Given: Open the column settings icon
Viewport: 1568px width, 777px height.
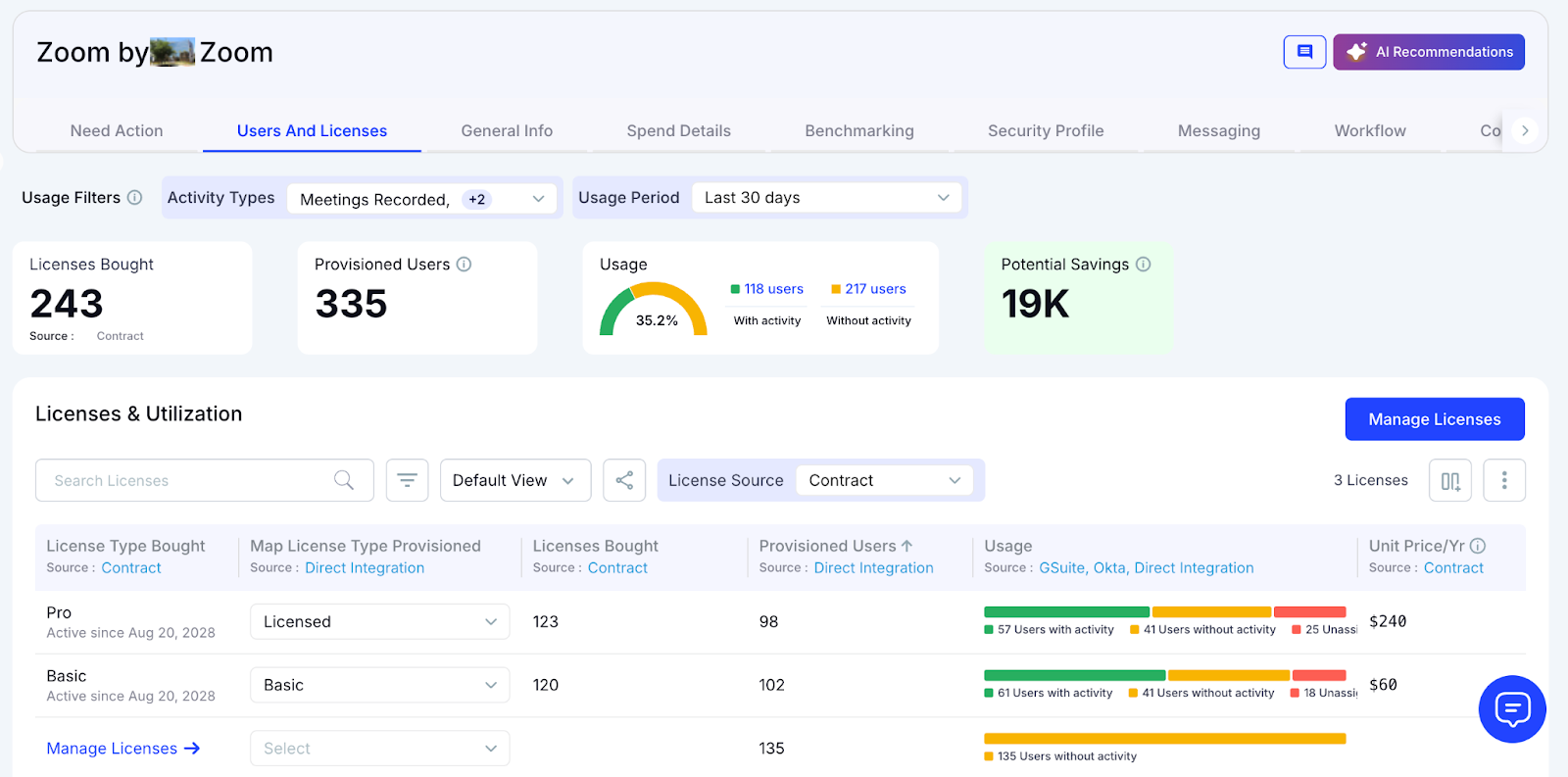Looking at the screenshot, I should coord(1450,480).
